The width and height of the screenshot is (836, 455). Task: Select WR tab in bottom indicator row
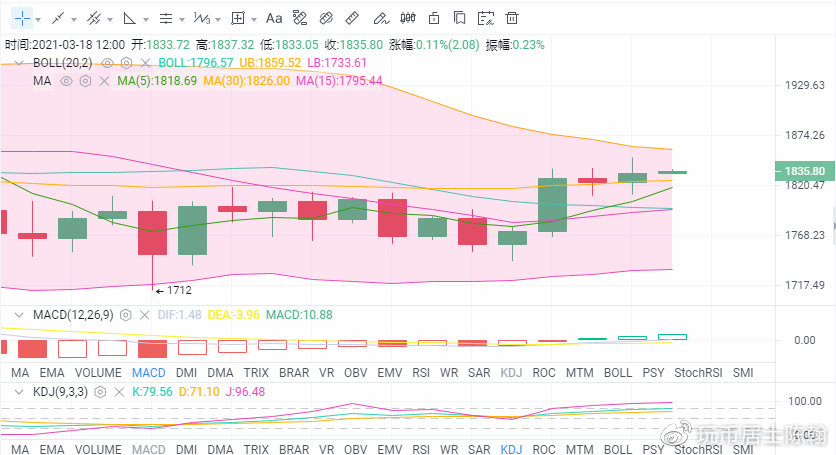click(449, 449)
